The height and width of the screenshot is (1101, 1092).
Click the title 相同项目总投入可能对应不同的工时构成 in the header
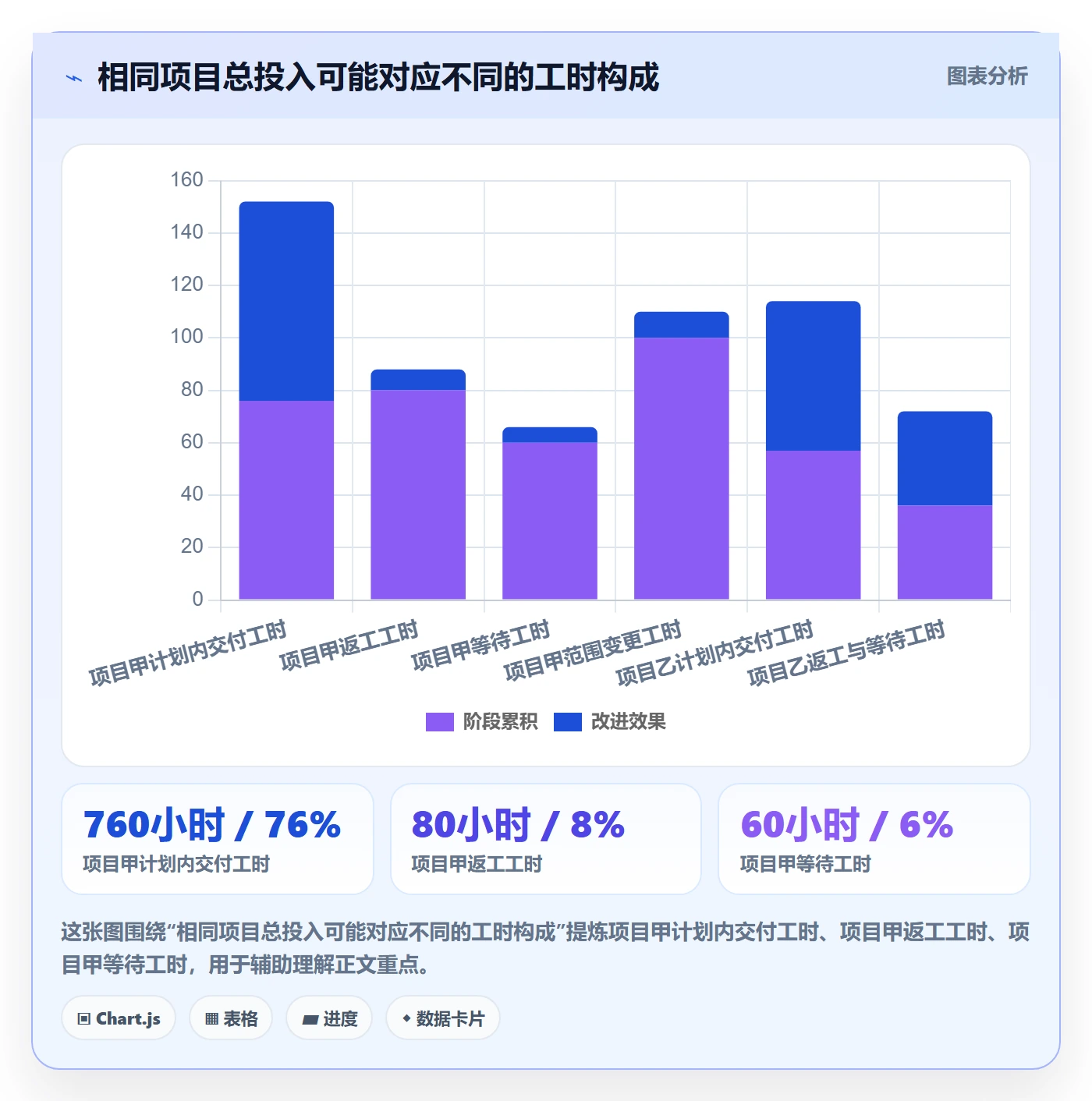click(378, 77)
